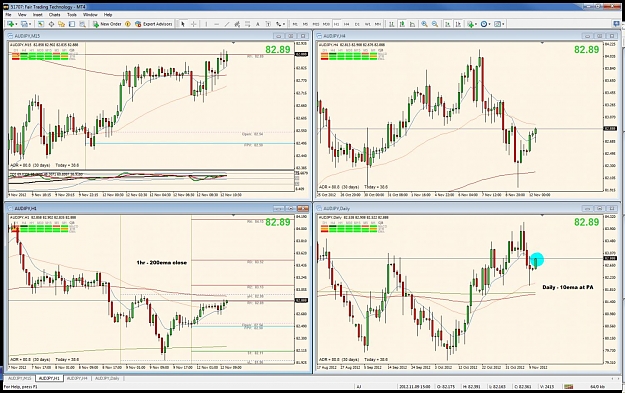Image resolution: width=625 pixels, height=393 pixels.
Task: Select the 'Daily - 10ema at PA' label
Action: click(x=568, y=287)
